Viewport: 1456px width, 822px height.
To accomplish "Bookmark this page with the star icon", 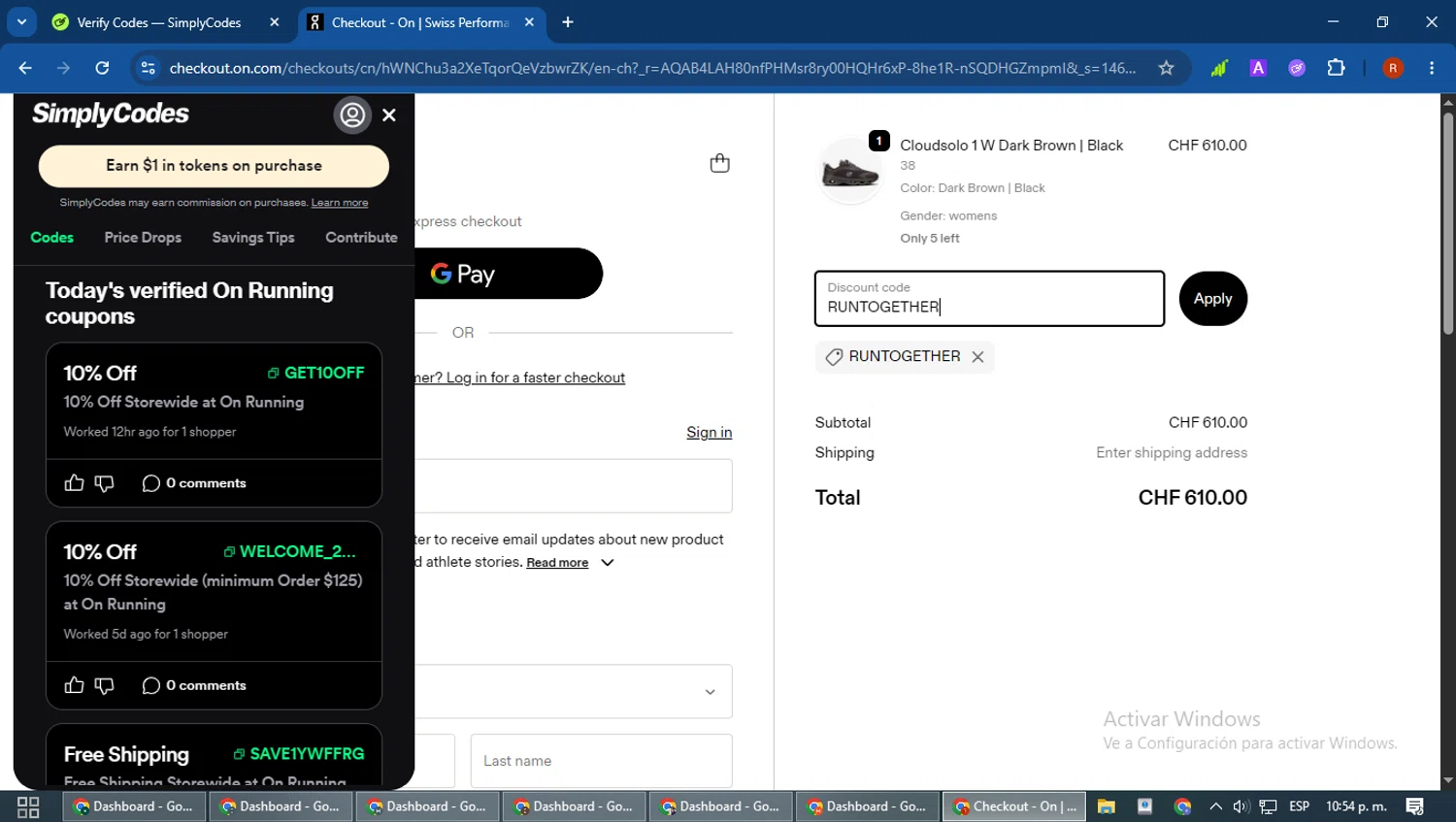I will 1166,68.
